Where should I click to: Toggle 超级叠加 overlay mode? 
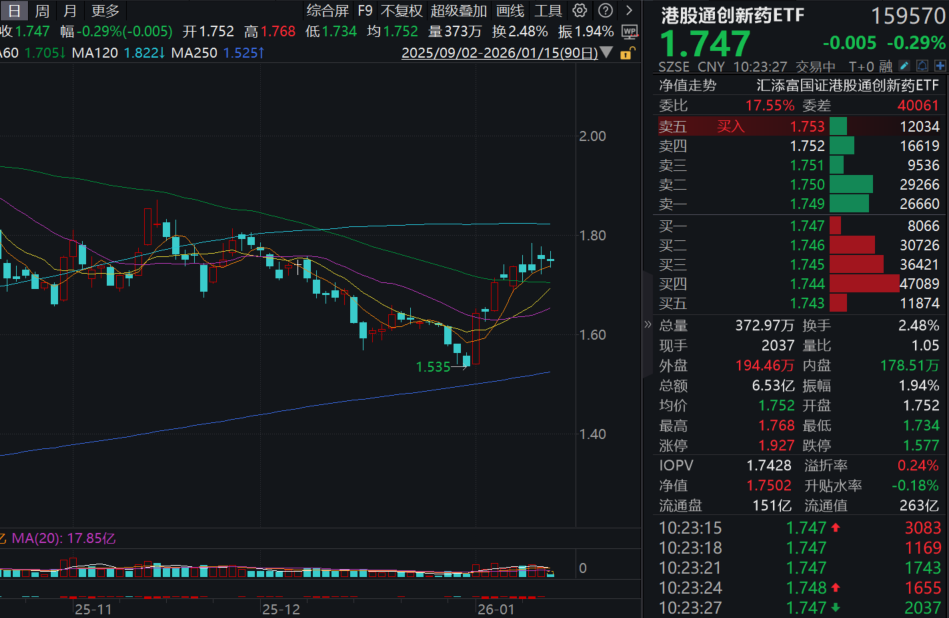click(458, 10)
